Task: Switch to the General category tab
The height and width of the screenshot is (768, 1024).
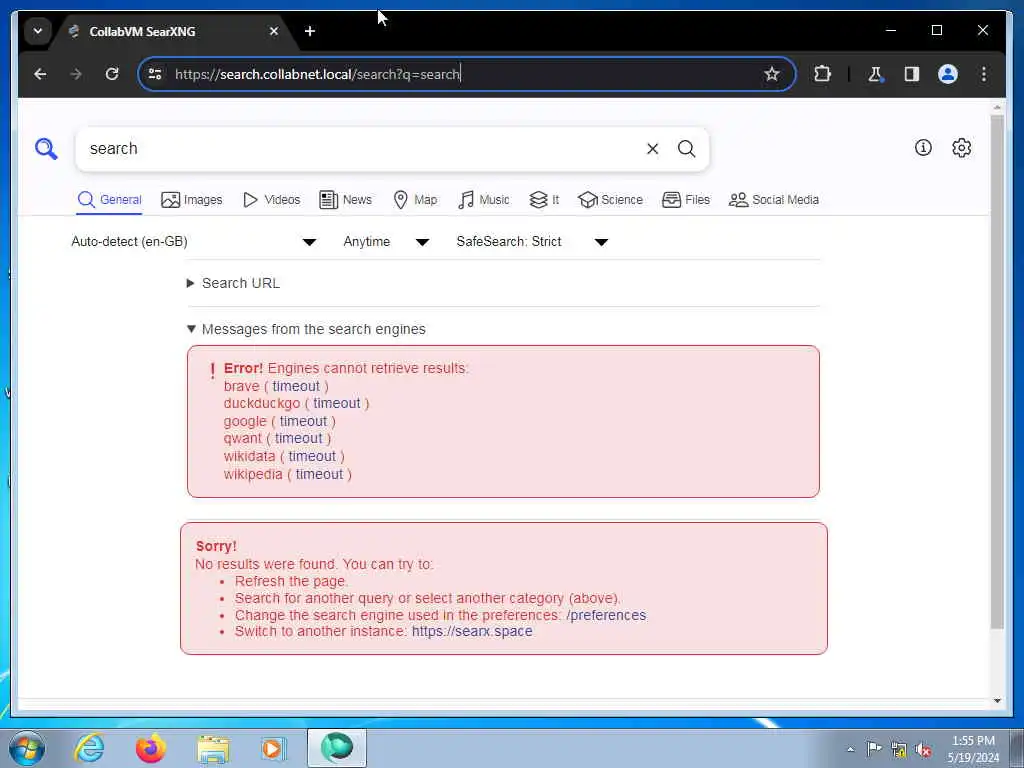Action: point(109,200)
